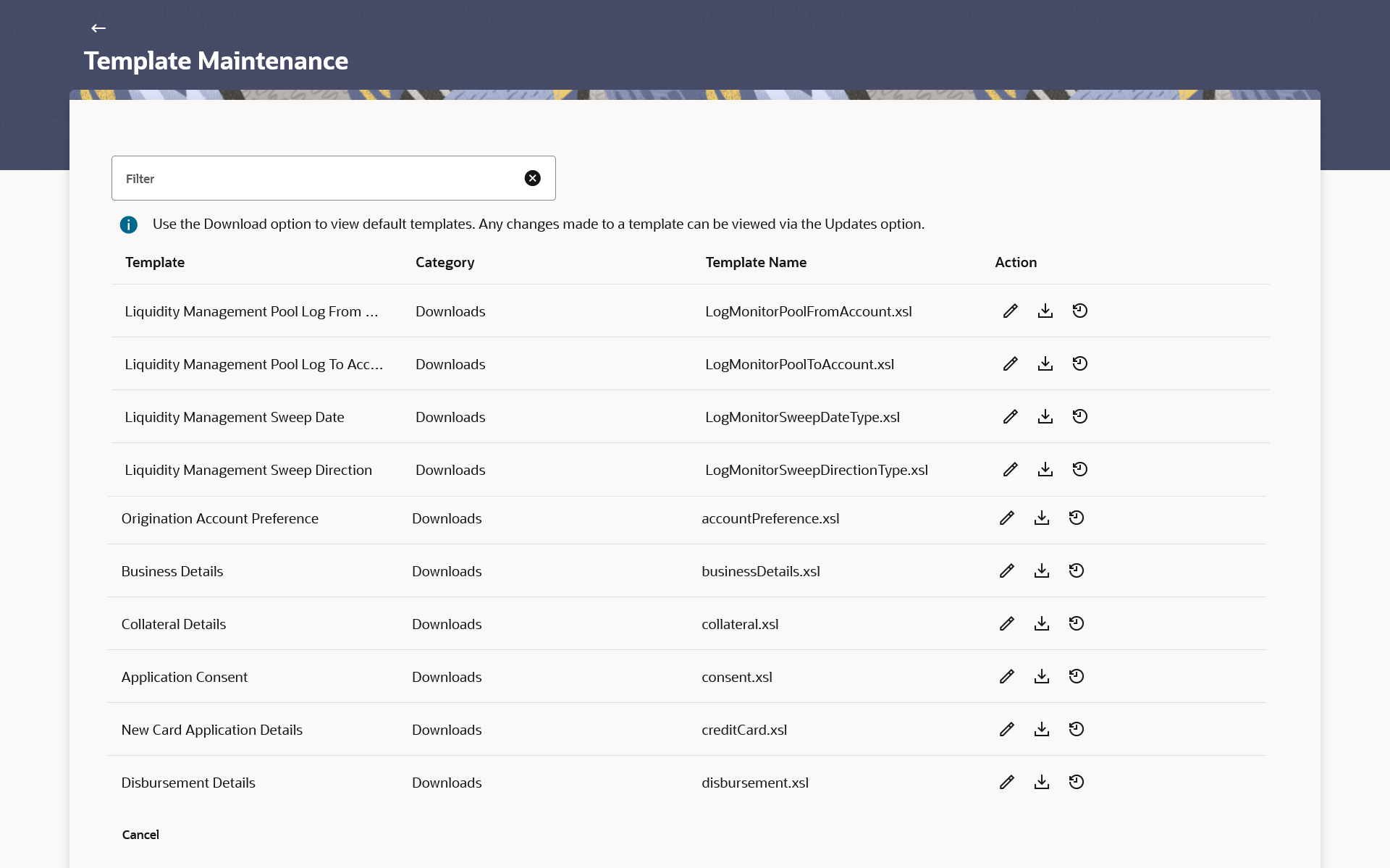This screenshot has height=868, width=1390.
Task: Edit the Collateral Details template
Action: 1006,624
